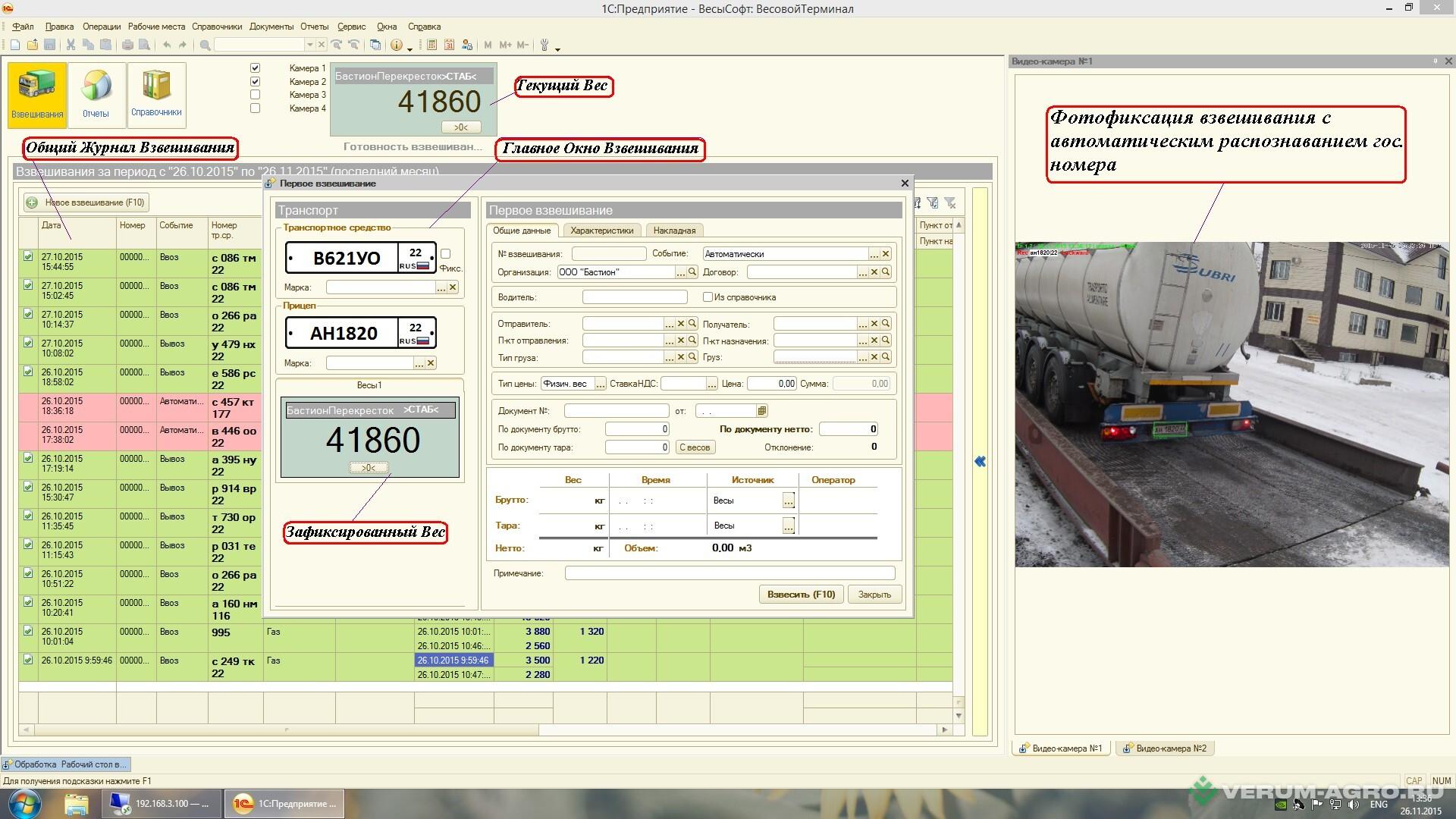Viewport: 1456px width, 819px height.
Task: Click blue double-arrow collapse panel icon
Action: coord(980,461)
